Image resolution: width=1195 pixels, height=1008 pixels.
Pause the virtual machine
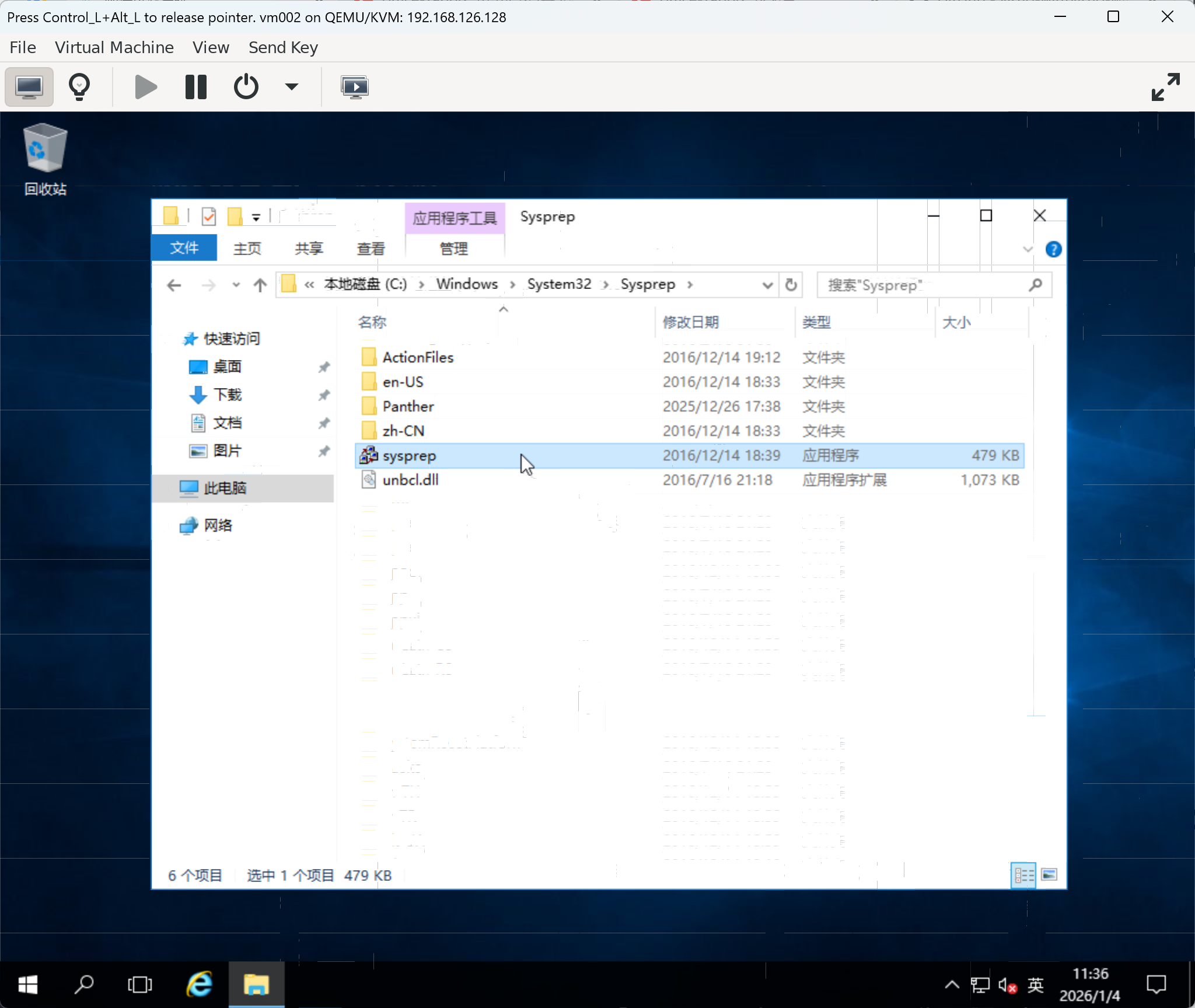click(195, 87)
